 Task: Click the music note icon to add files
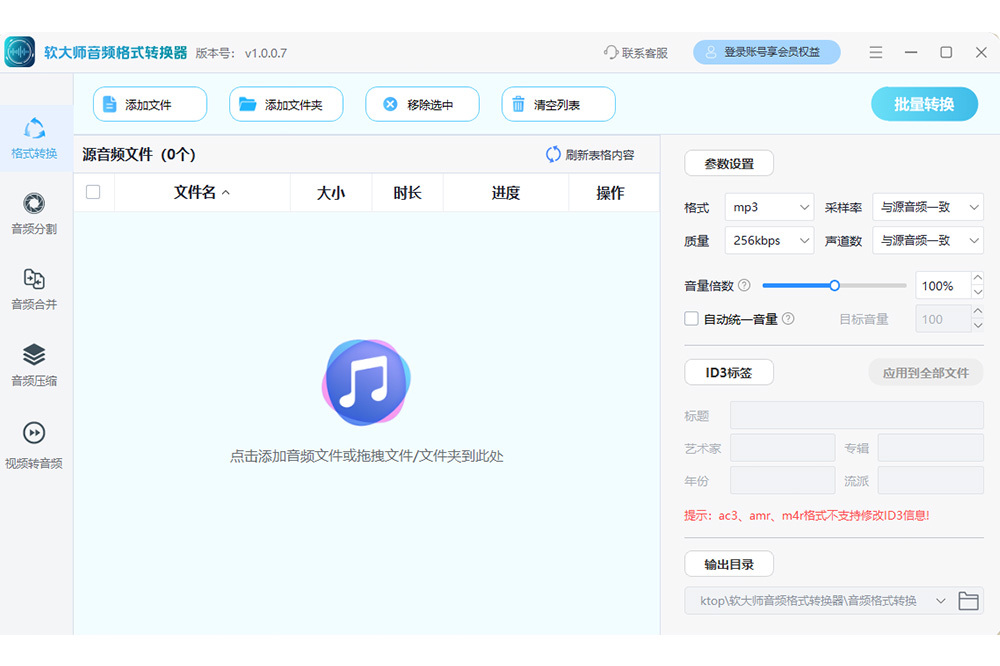367,383
